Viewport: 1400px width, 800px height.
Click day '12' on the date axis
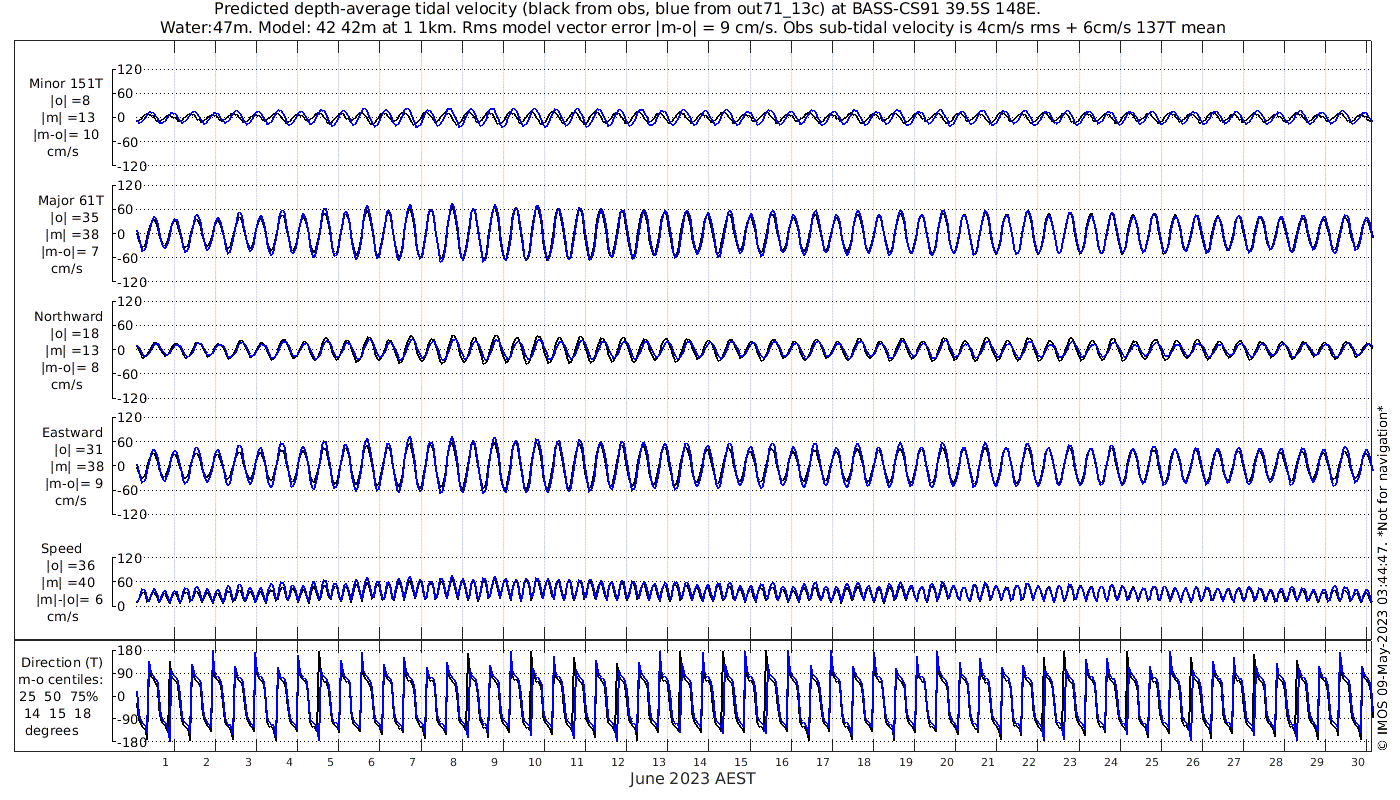click(617, 762)
